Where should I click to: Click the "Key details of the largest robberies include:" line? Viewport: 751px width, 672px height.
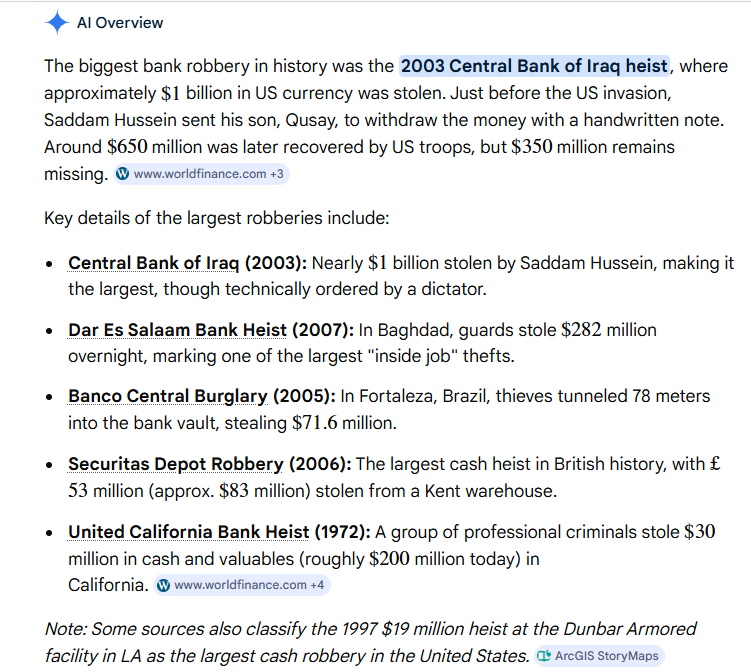tap(216, 218)
